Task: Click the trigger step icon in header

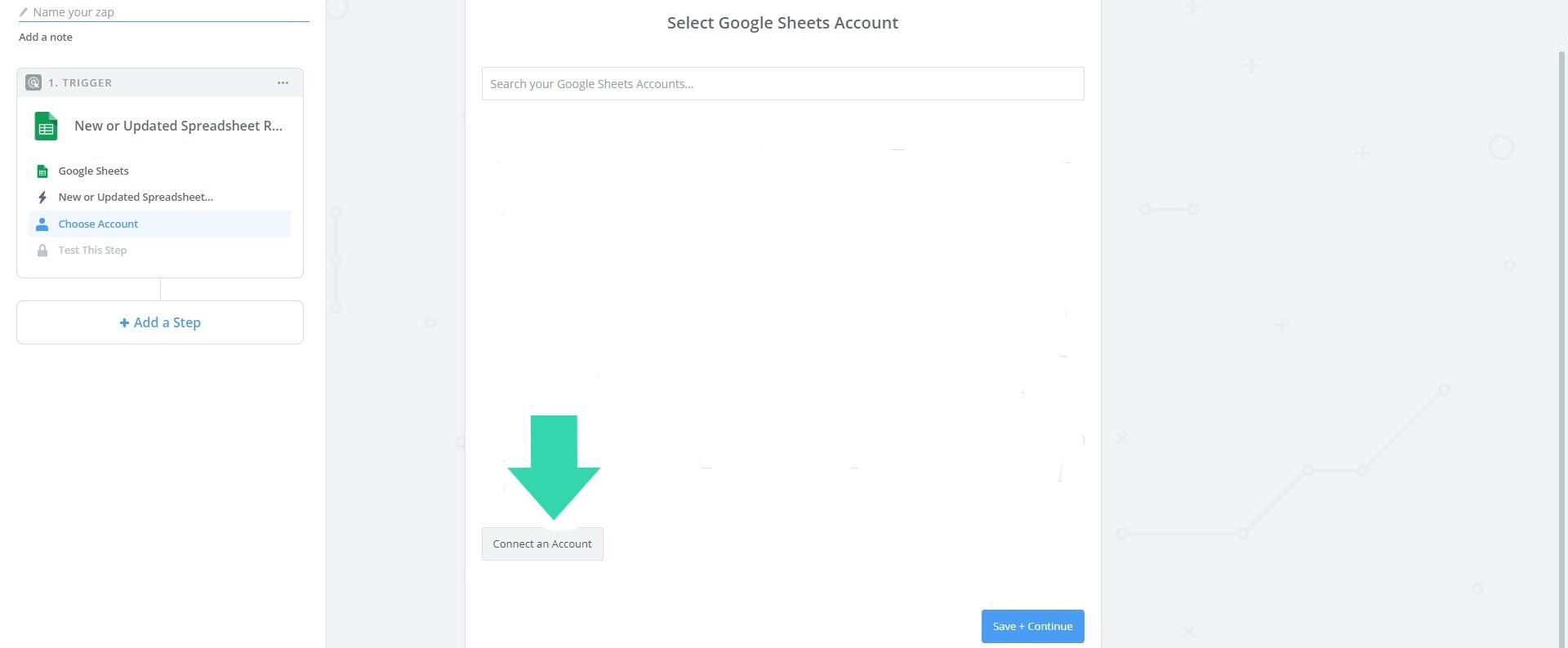Action: click(x=33, y=82)
